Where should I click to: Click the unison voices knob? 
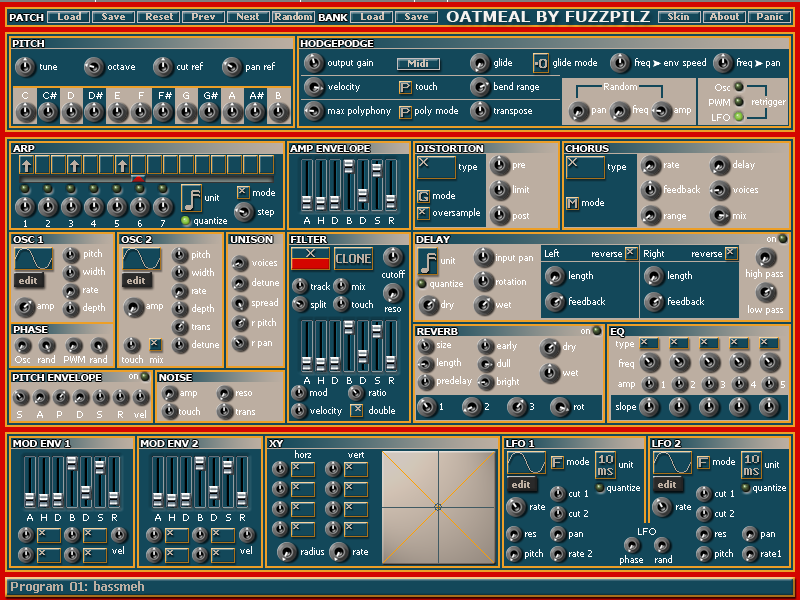tap(240, 263)
